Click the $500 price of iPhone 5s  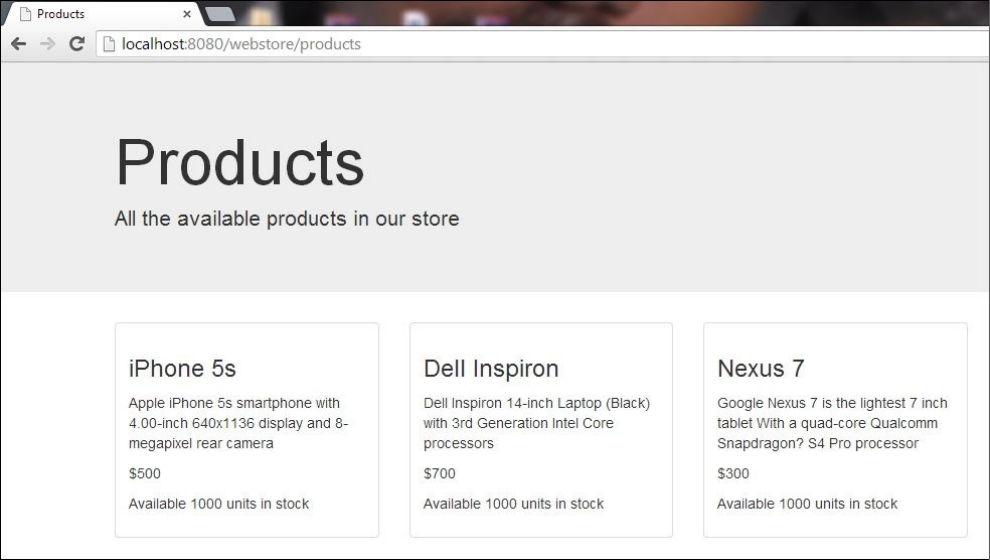point(144,473)
